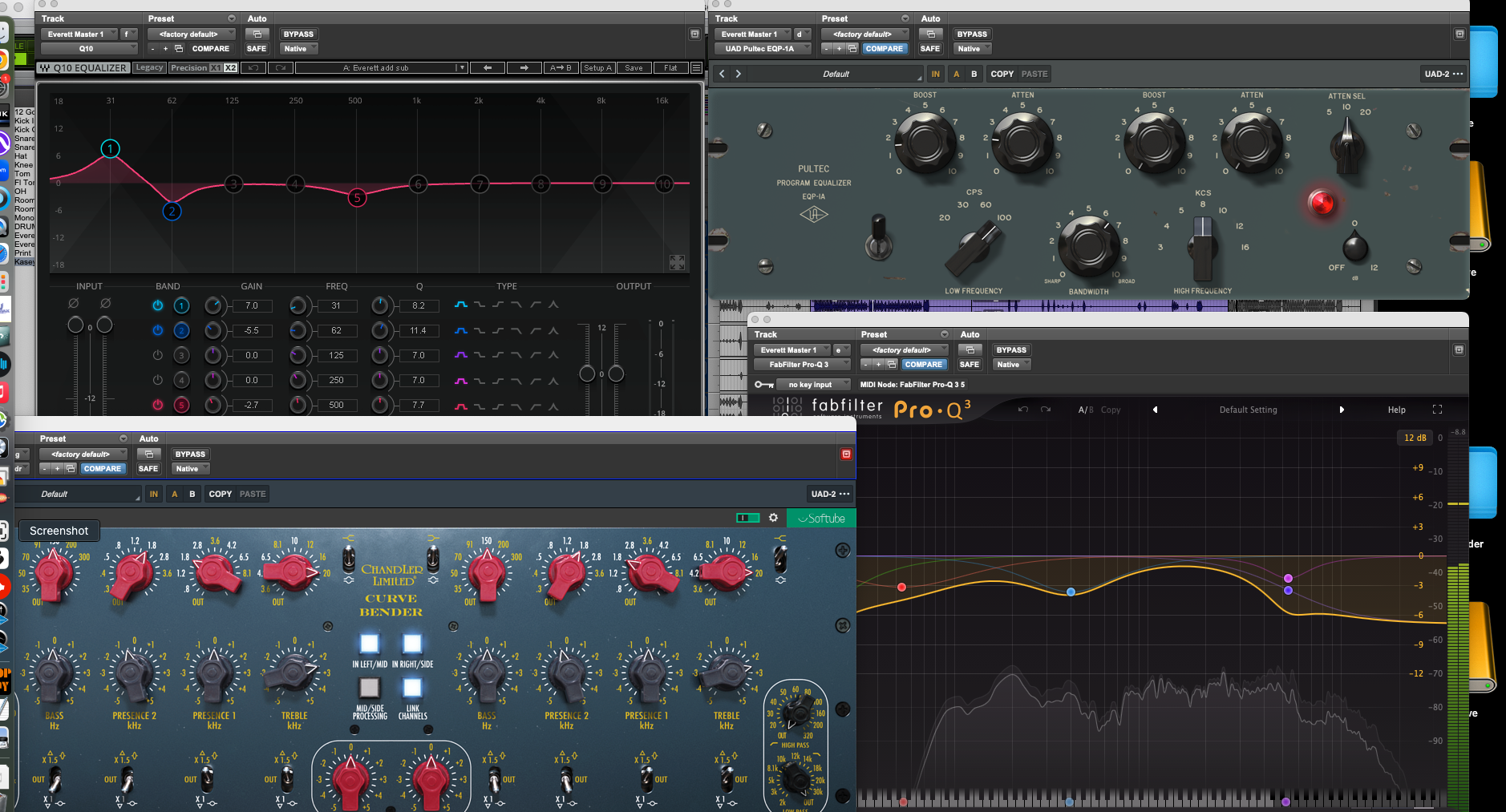This screenshot has height=812, width=1506.
Task: Click left input phase invert icon in Q10
Action: (x=74, y=303)
